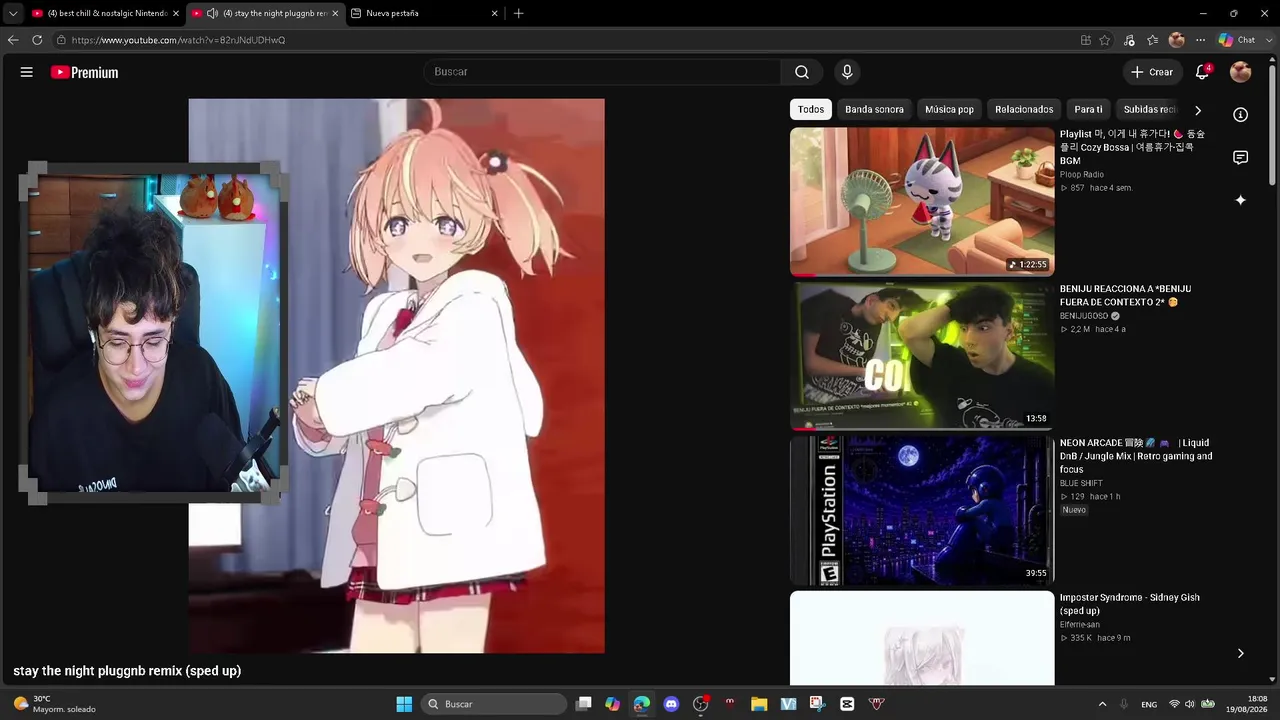The width and height of the screenshot is (1280, 720).
Task: Open the YouTube guide hamburger menu
Action: click(x=27, y=72)
